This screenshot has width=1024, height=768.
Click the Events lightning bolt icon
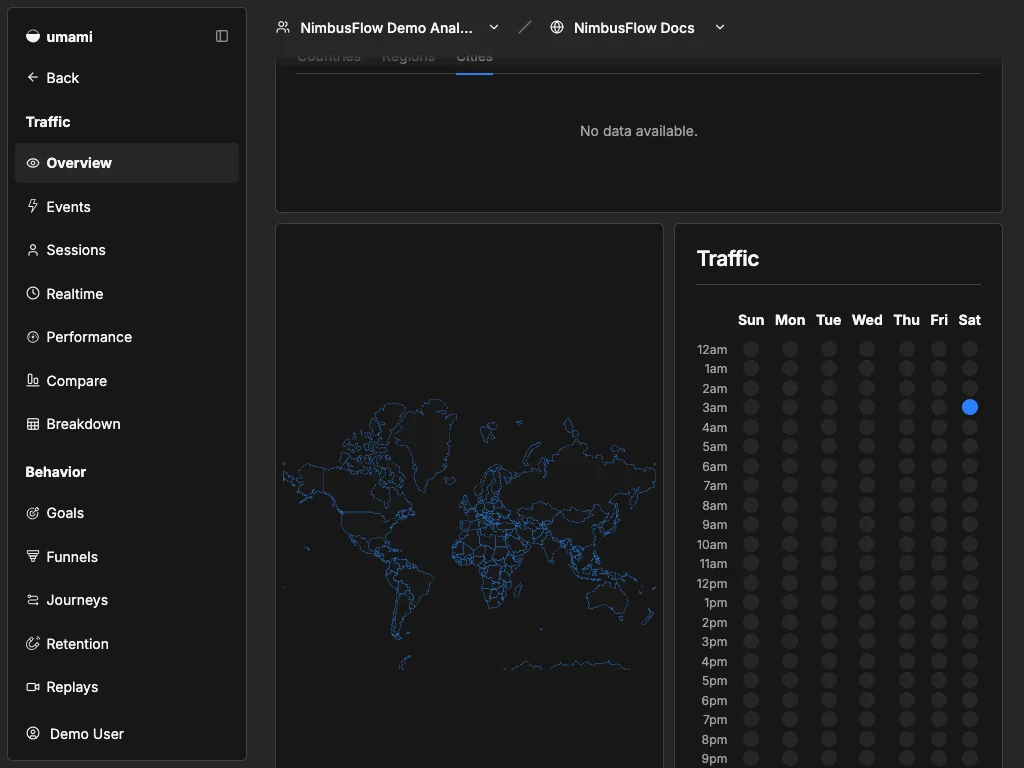(x=33, y=206)
